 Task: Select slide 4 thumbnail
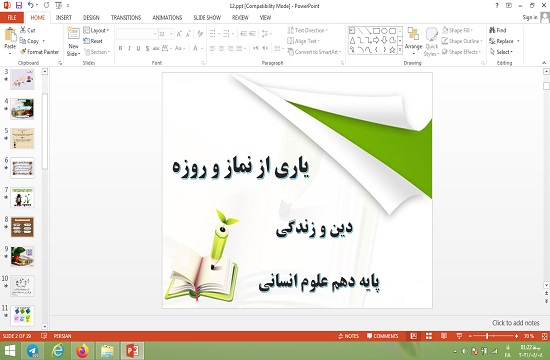point(22,109)
